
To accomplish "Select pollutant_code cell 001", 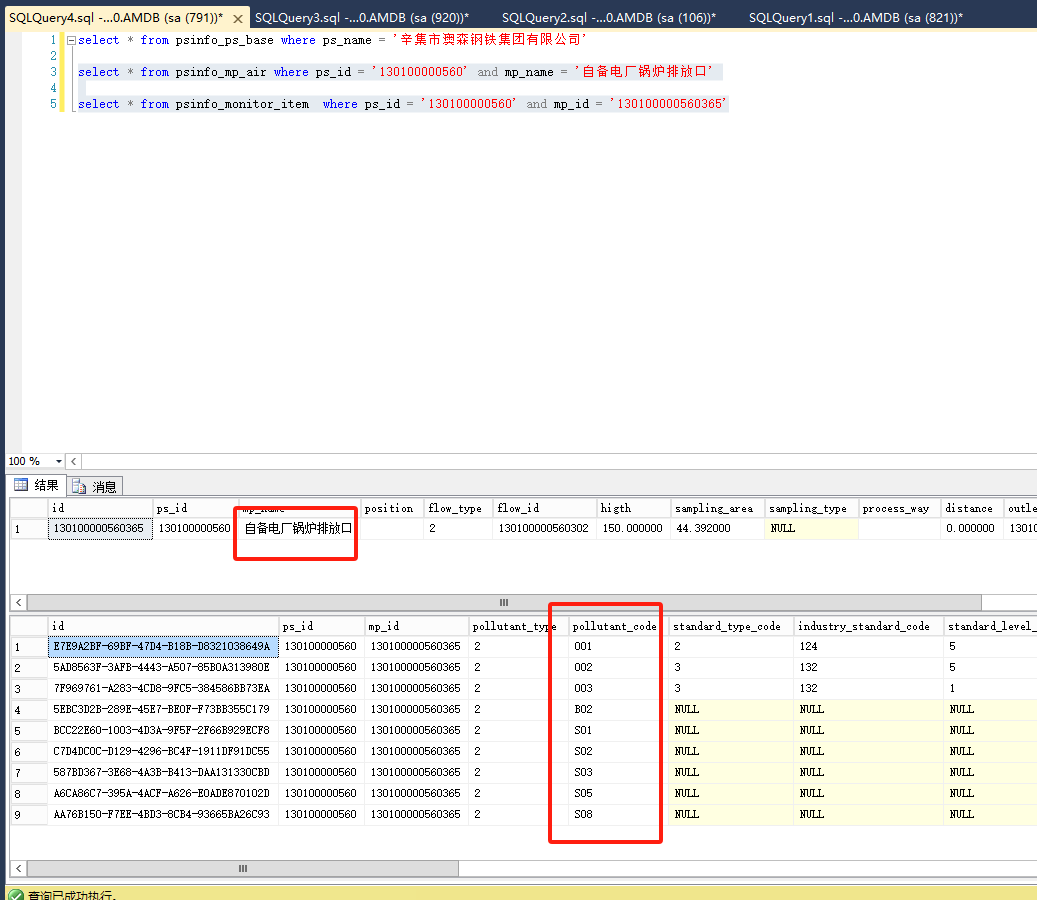I will pyautogui.click(x=618, y=646).
